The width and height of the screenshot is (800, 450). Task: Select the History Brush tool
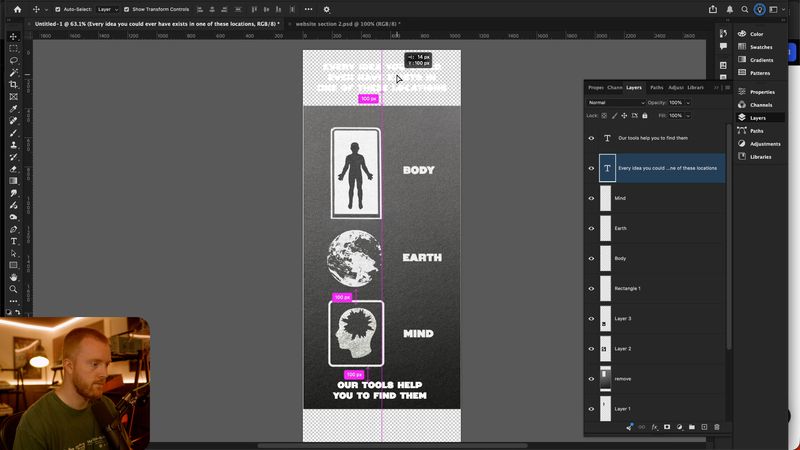click(x=14, y=157)
